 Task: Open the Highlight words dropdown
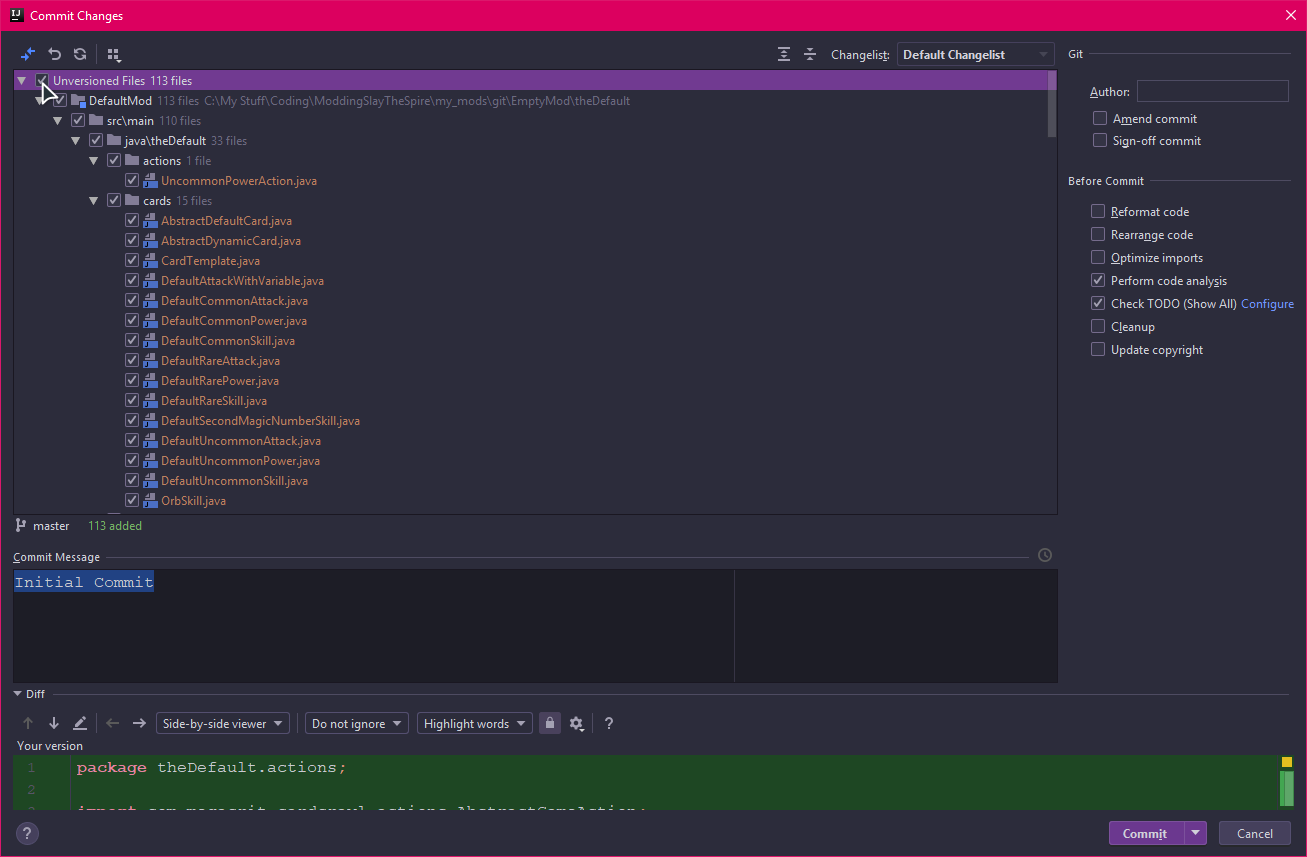[474, 723]
